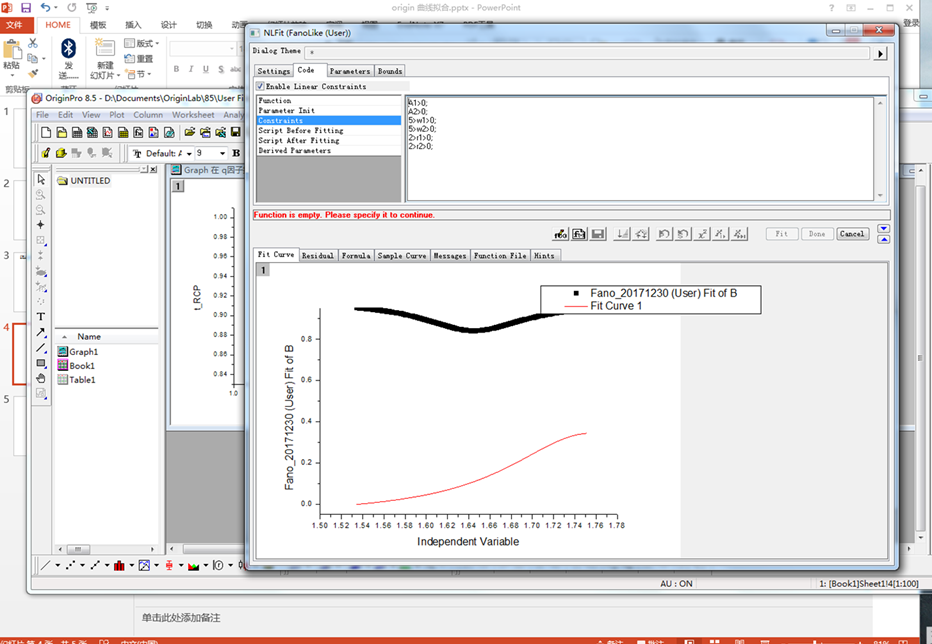Click the New Project icon in OriginPro

coord(46,133)
